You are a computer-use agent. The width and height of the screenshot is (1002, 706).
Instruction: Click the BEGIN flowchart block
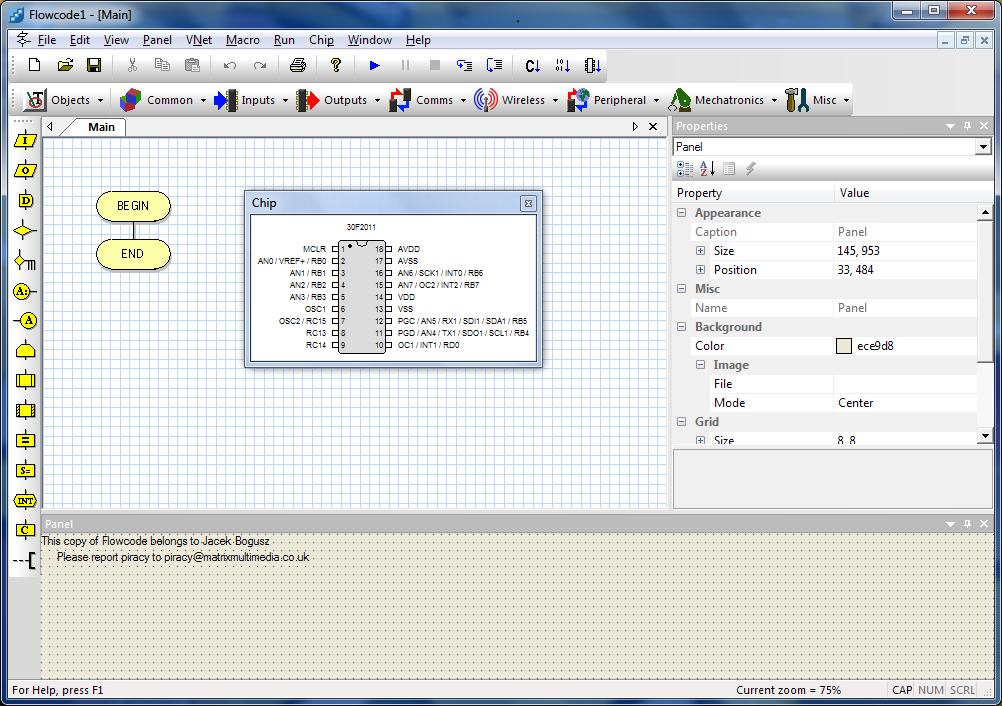tap(133, 206)
